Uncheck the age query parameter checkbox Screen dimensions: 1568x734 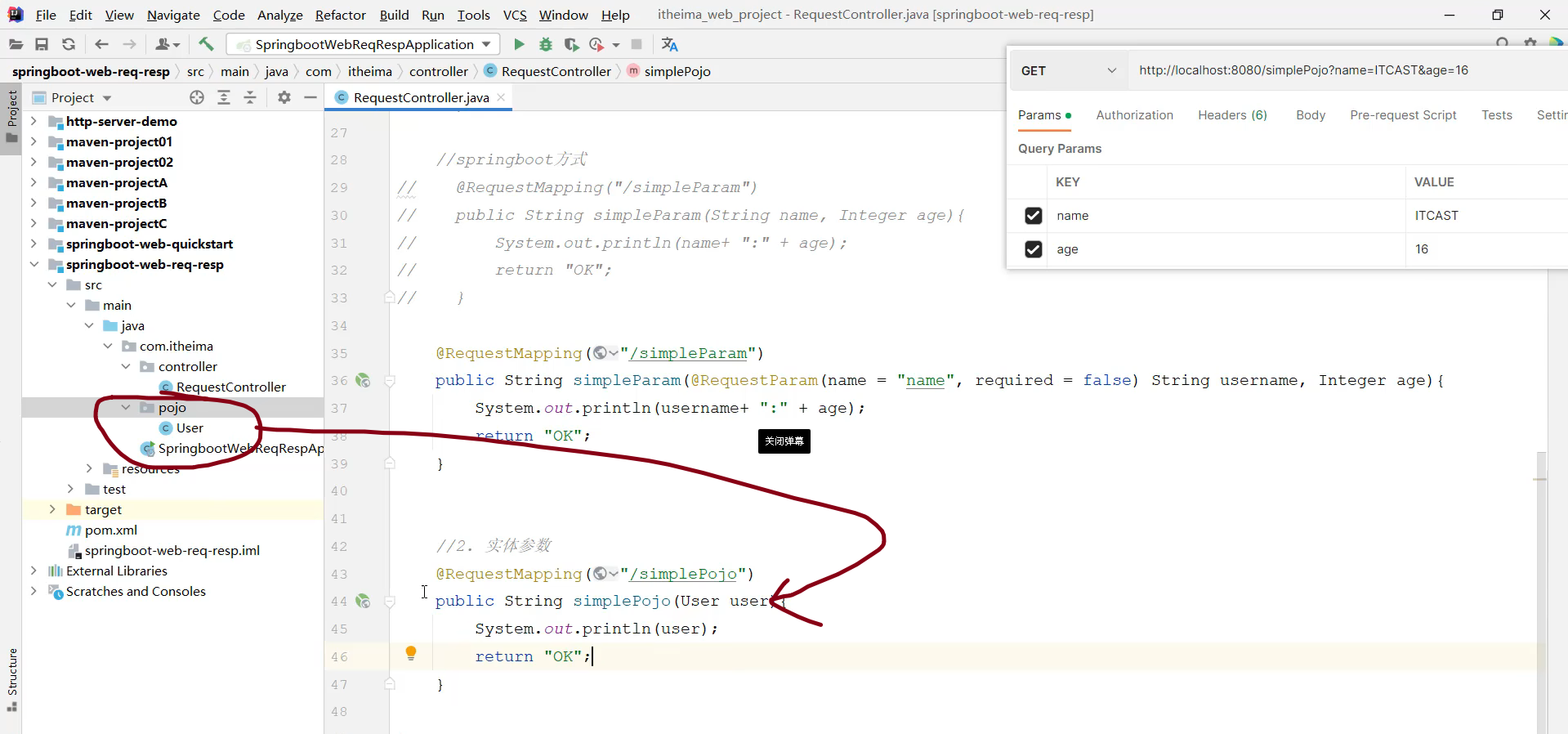(x=1033, y=249)
